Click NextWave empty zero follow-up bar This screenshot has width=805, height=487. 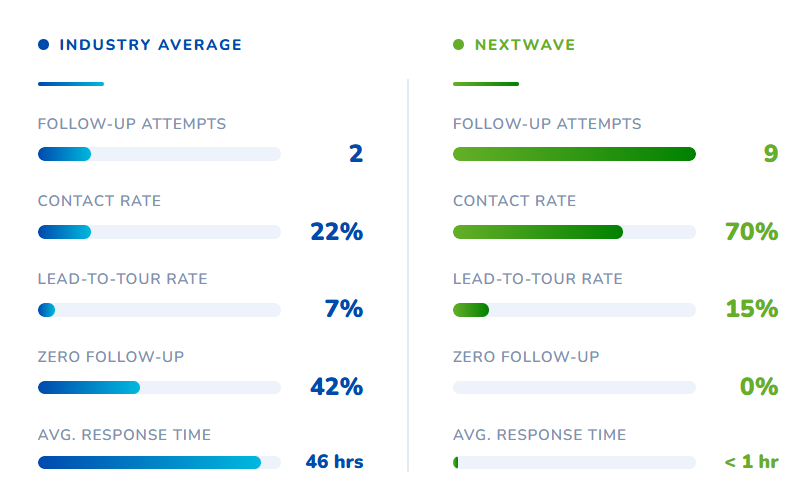[x=574, y=388]
